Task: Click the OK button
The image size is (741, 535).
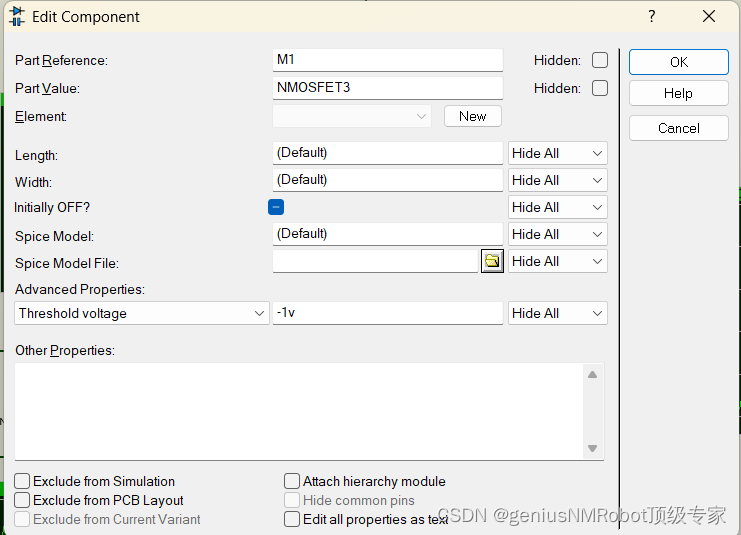Action: 679,62
